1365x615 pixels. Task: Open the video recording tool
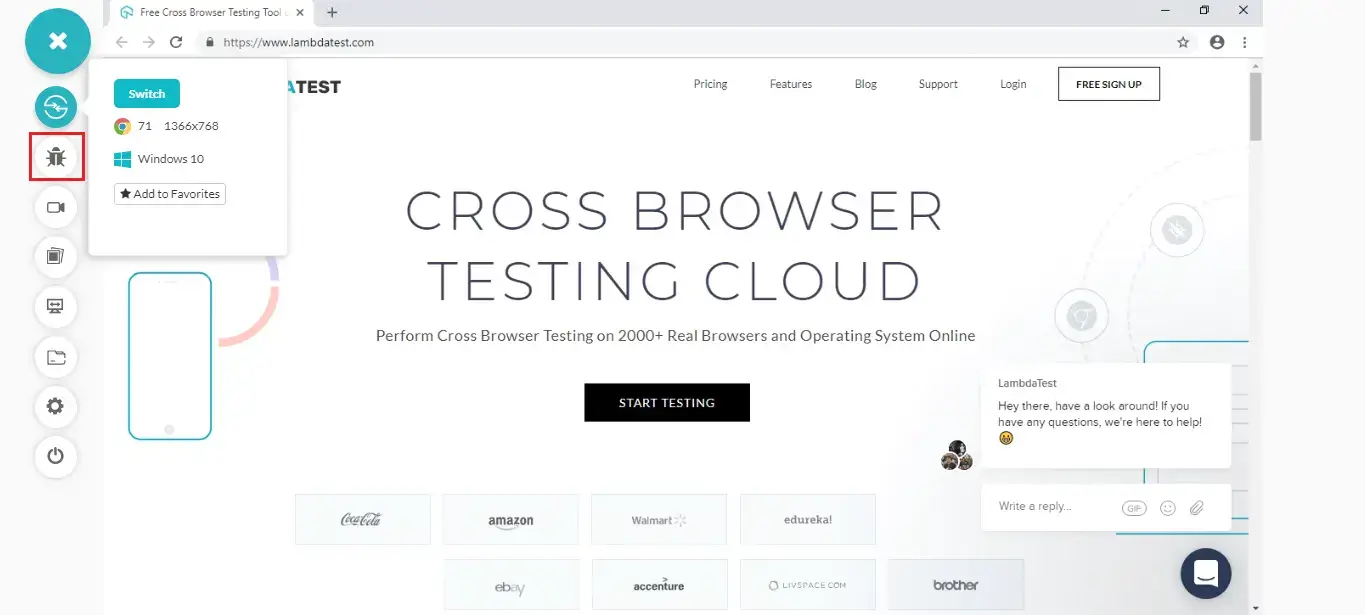(x=56, y=207)
